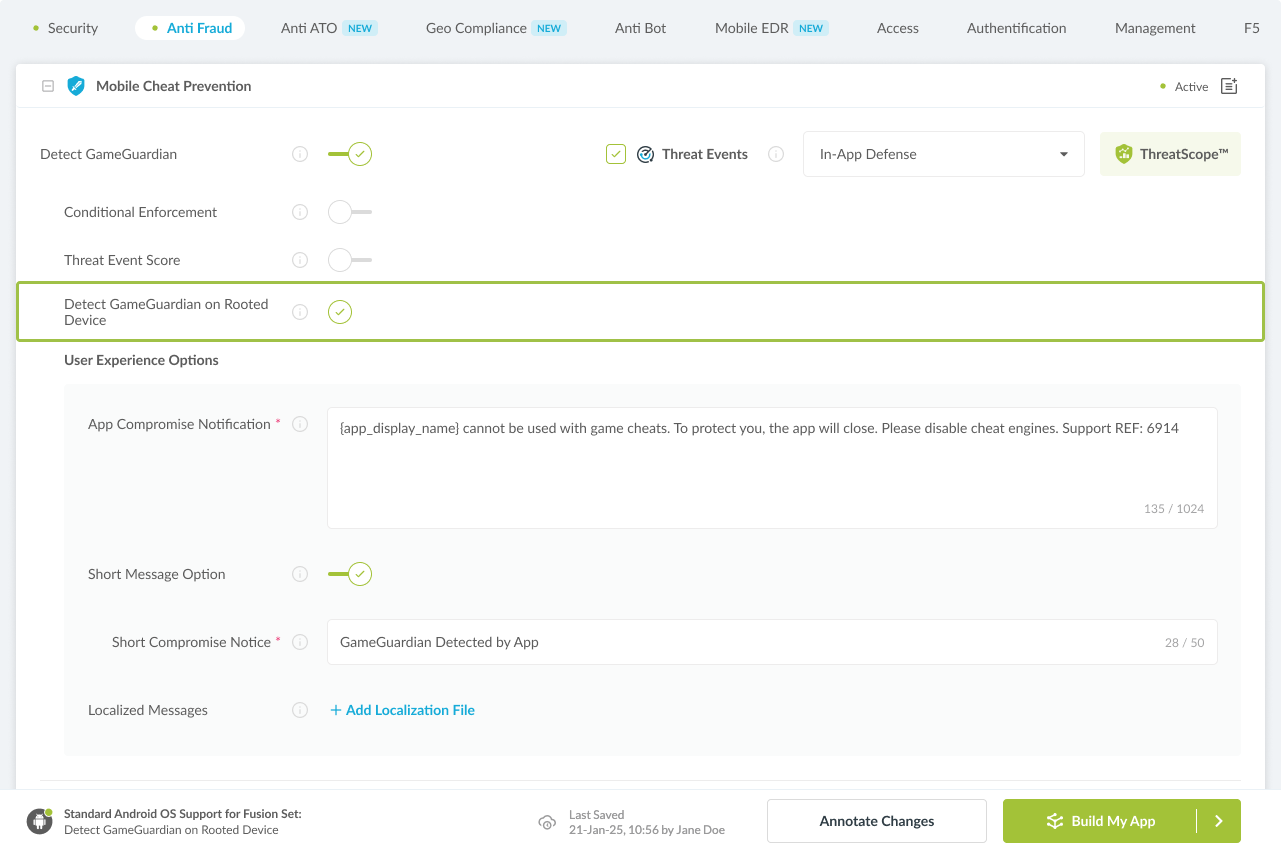Screen dimensions: 1281x853
Task: Click the Mobile Cheat Prevention shield icon
Action: (76, 86)
